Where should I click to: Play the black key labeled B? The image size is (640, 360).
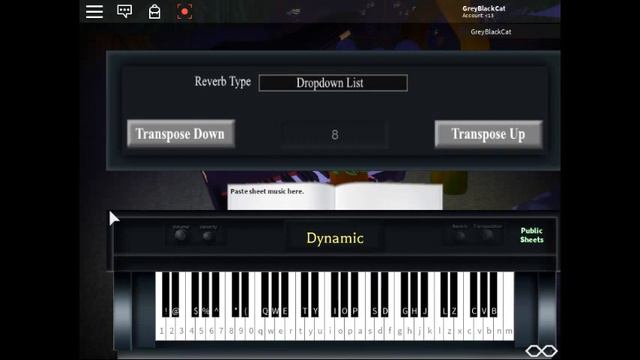coord(493,294)
